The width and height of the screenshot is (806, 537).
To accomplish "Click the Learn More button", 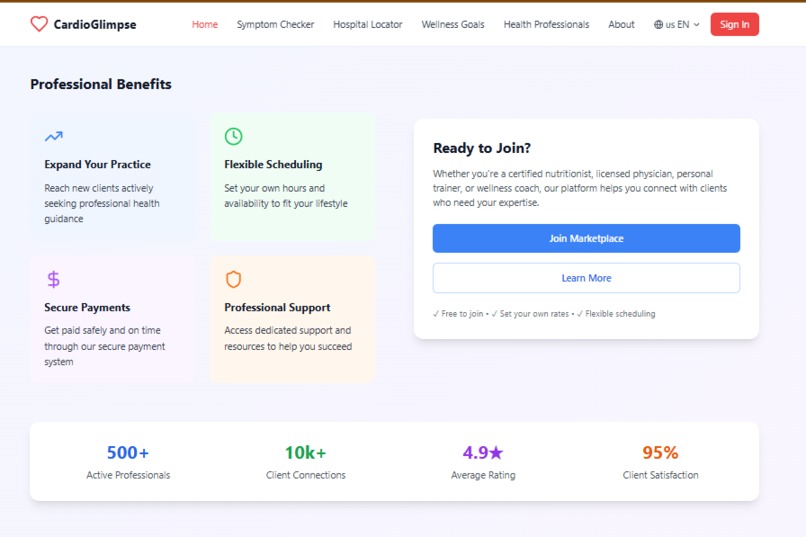I will point(586,278).
